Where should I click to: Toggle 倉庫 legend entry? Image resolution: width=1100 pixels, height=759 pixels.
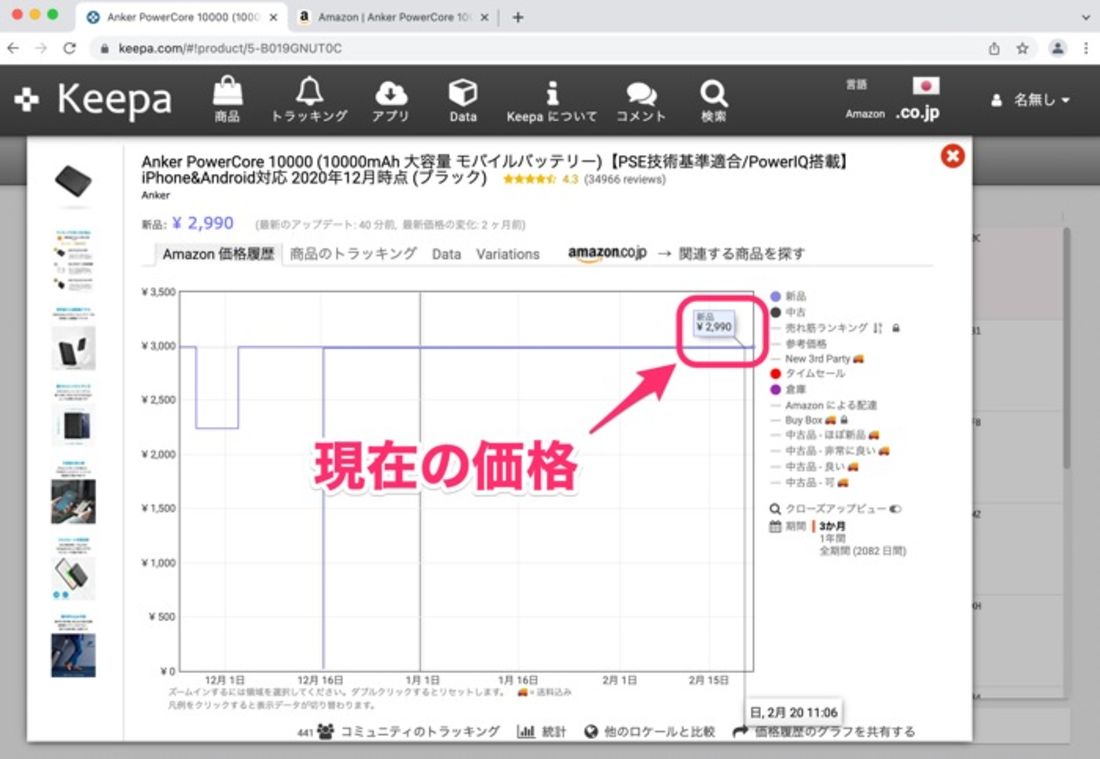(789, 389)
